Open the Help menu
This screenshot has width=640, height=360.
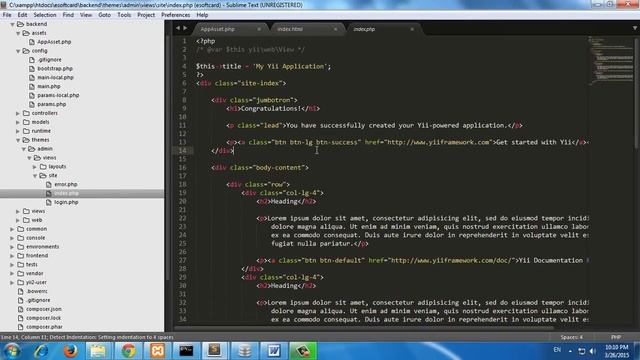(202, 15)
